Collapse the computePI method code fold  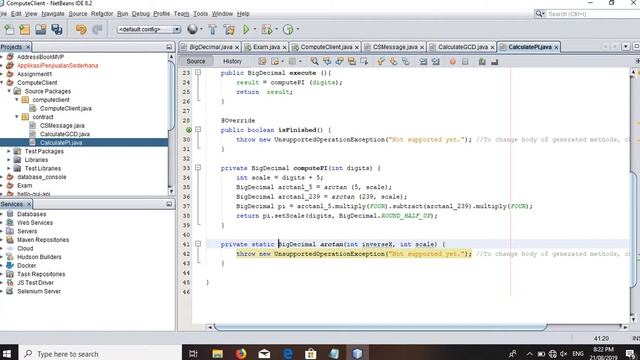[198, 168]
